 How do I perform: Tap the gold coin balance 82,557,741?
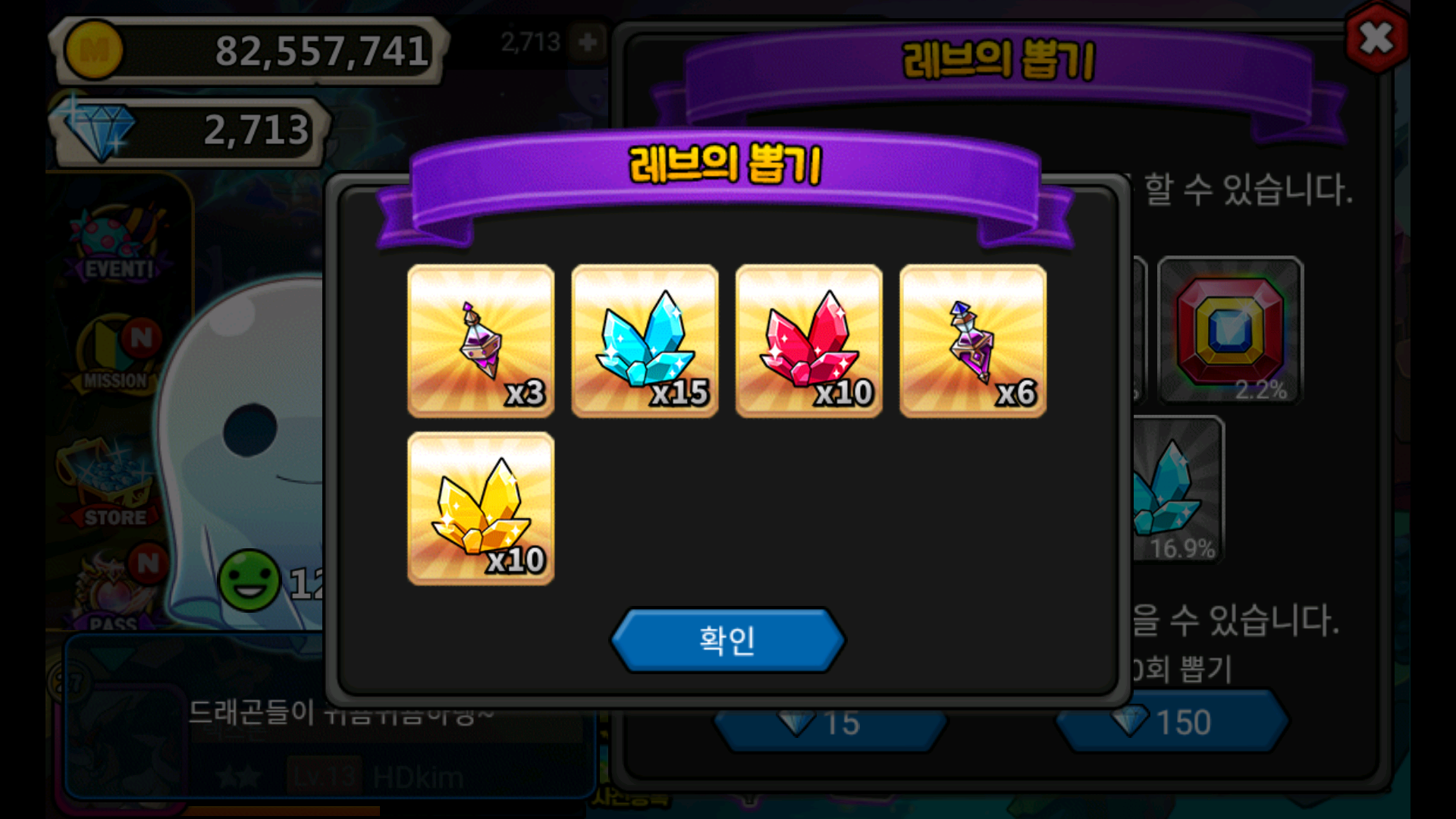coord(249,50)
